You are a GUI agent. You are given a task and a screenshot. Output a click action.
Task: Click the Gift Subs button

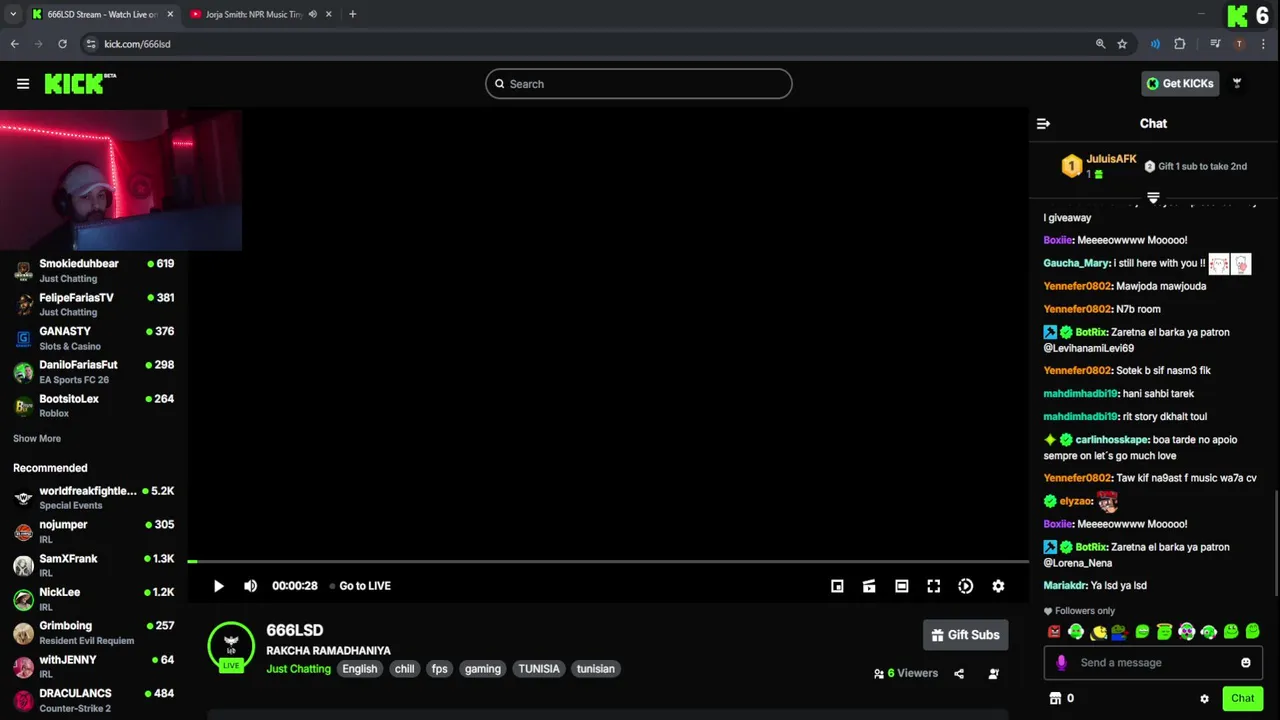[965, 635]
